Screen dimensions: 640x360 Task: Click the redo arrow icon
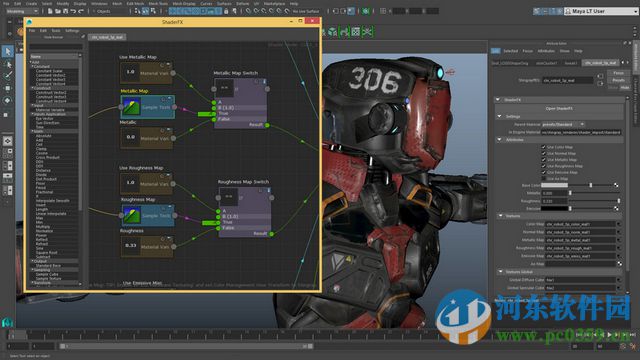click(x=81, y=11)
